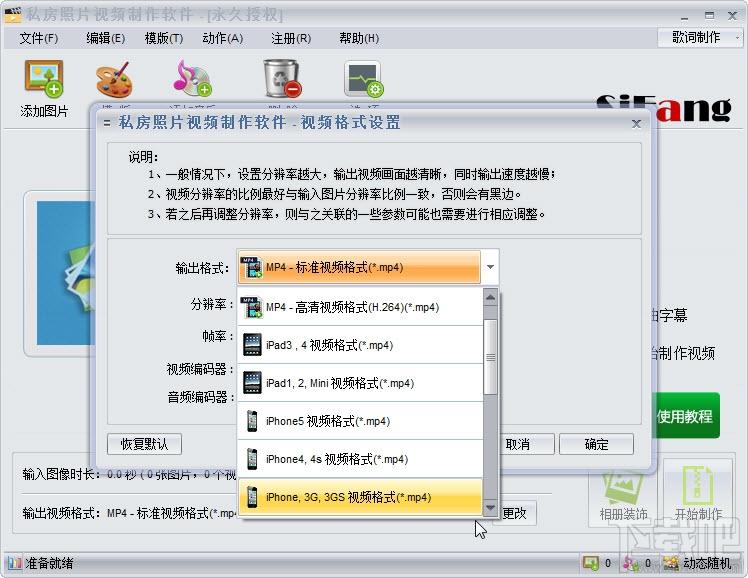Click the add music disc icon
The image size is (748, 578).
coord(192,78)
